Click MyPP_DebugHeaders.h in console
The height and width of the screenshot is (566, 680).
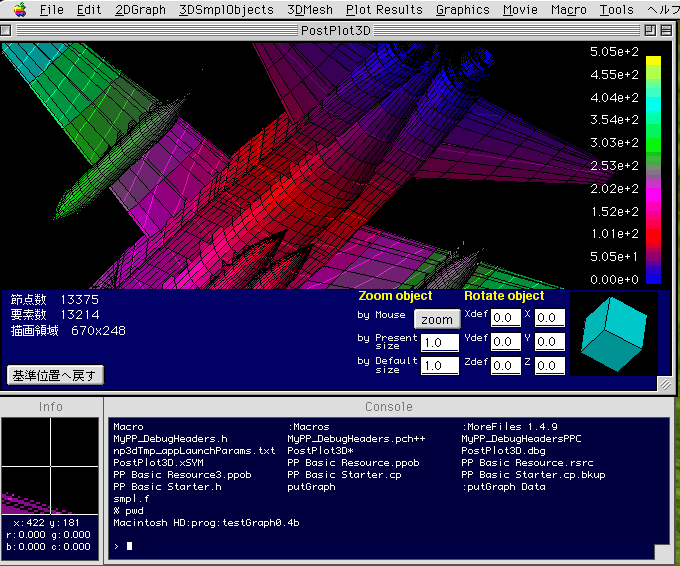pyautogui.click(x=170, y=438)
